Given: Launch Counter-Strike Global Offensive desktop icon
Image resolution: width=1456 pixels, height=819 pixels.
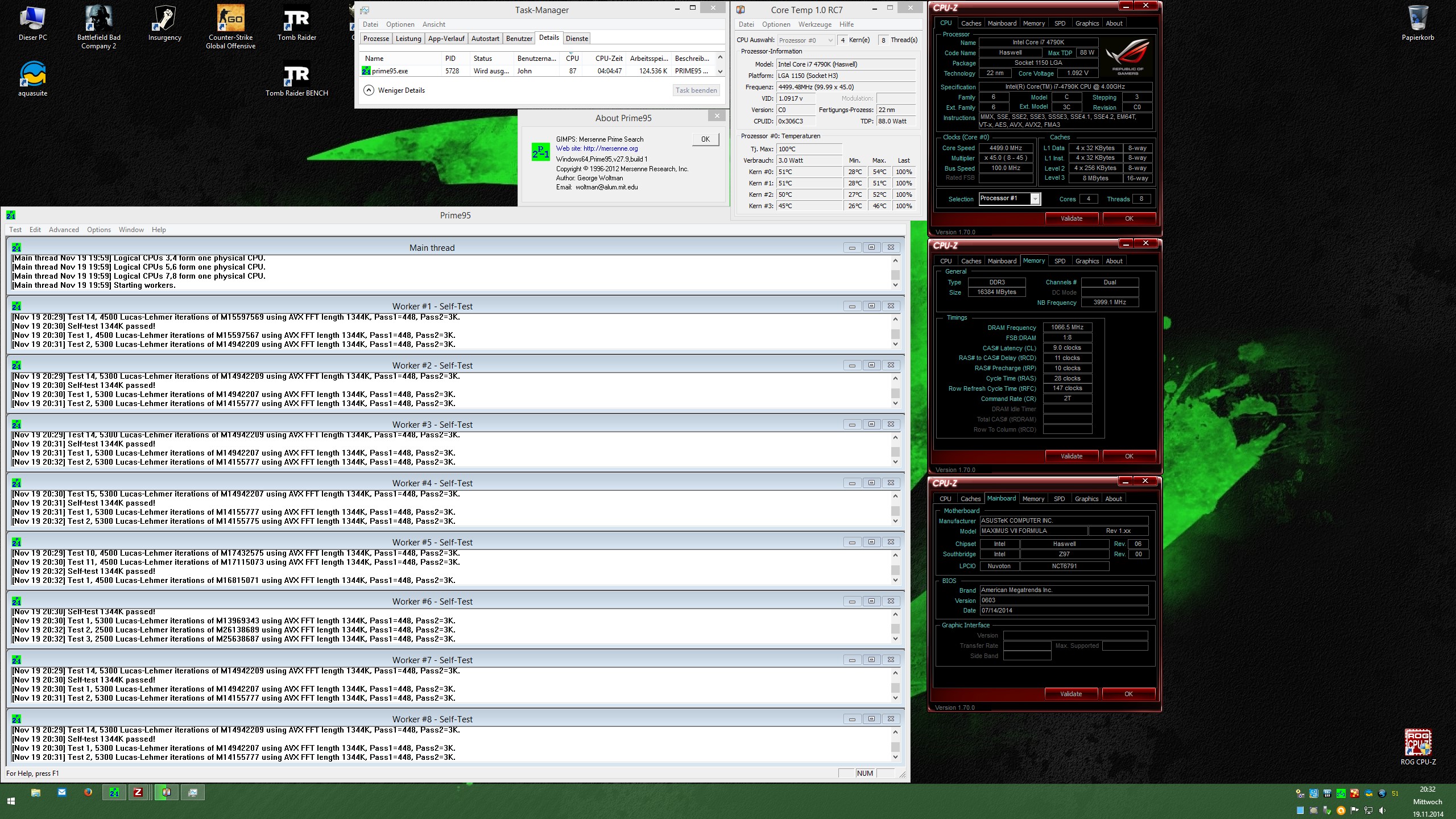Looking at the screenshot, I should point(230,27).
